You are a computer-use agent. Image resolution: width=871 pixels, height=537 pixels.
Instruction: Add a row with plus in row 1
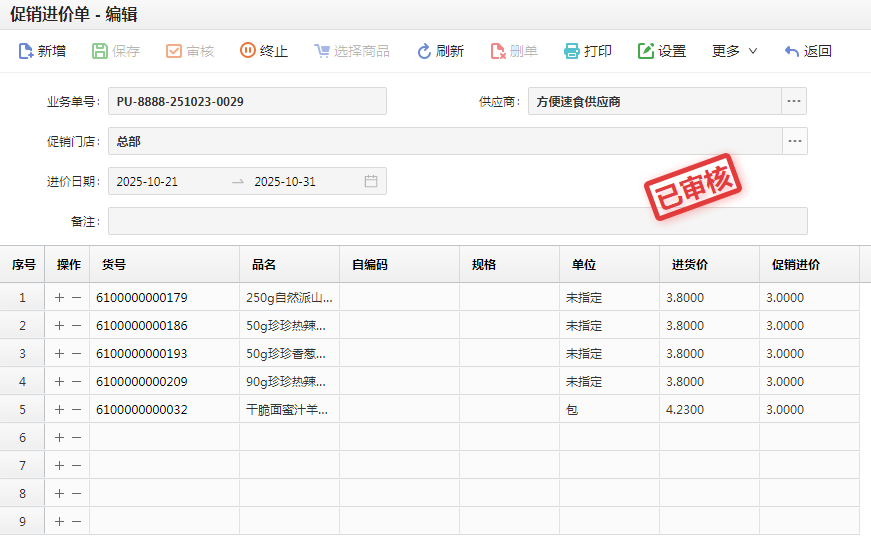click(x=59, y=298)
